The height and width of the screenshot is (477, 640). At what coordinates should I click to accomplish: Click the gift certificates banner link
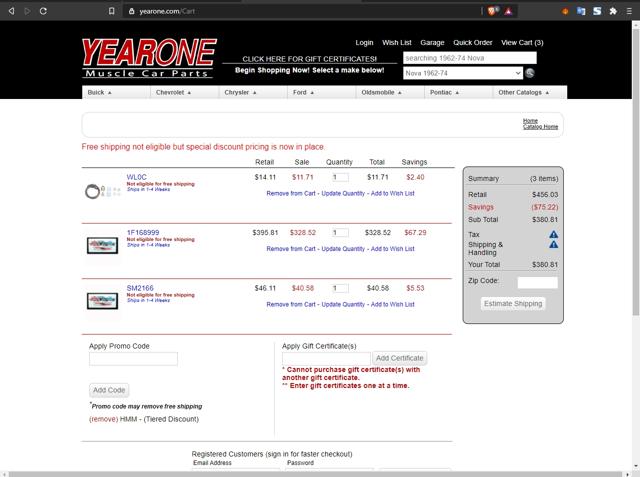(x=309, y=59)
